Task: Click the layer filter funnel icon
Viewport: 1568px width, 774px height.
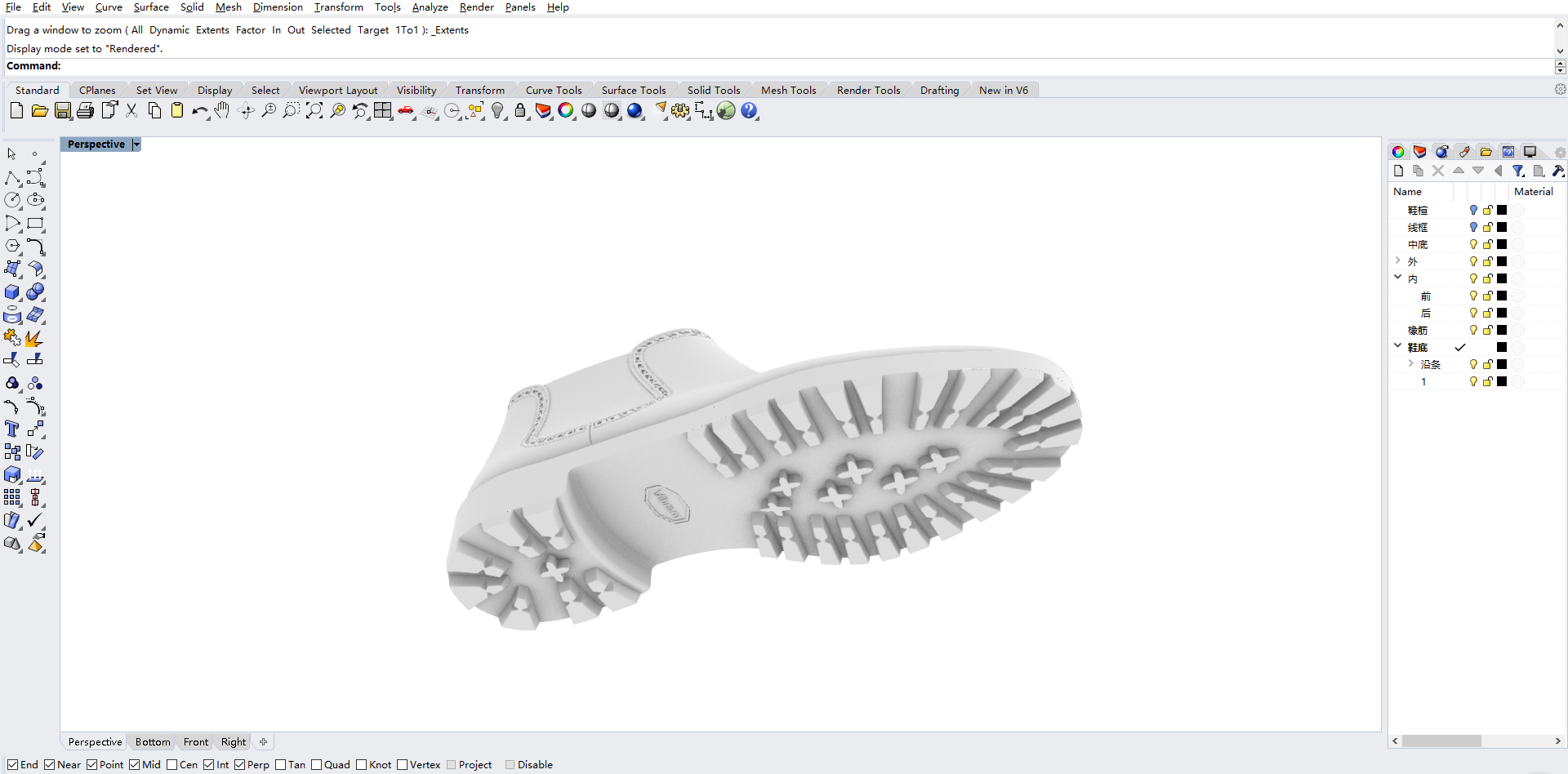Action: tap(1518, 171)
